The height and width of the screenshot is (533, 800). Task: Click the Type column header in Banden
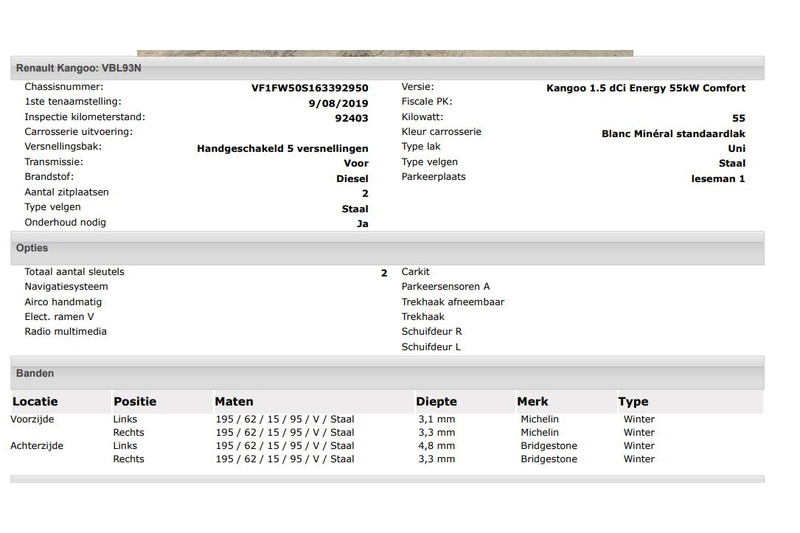coord(633,402)
